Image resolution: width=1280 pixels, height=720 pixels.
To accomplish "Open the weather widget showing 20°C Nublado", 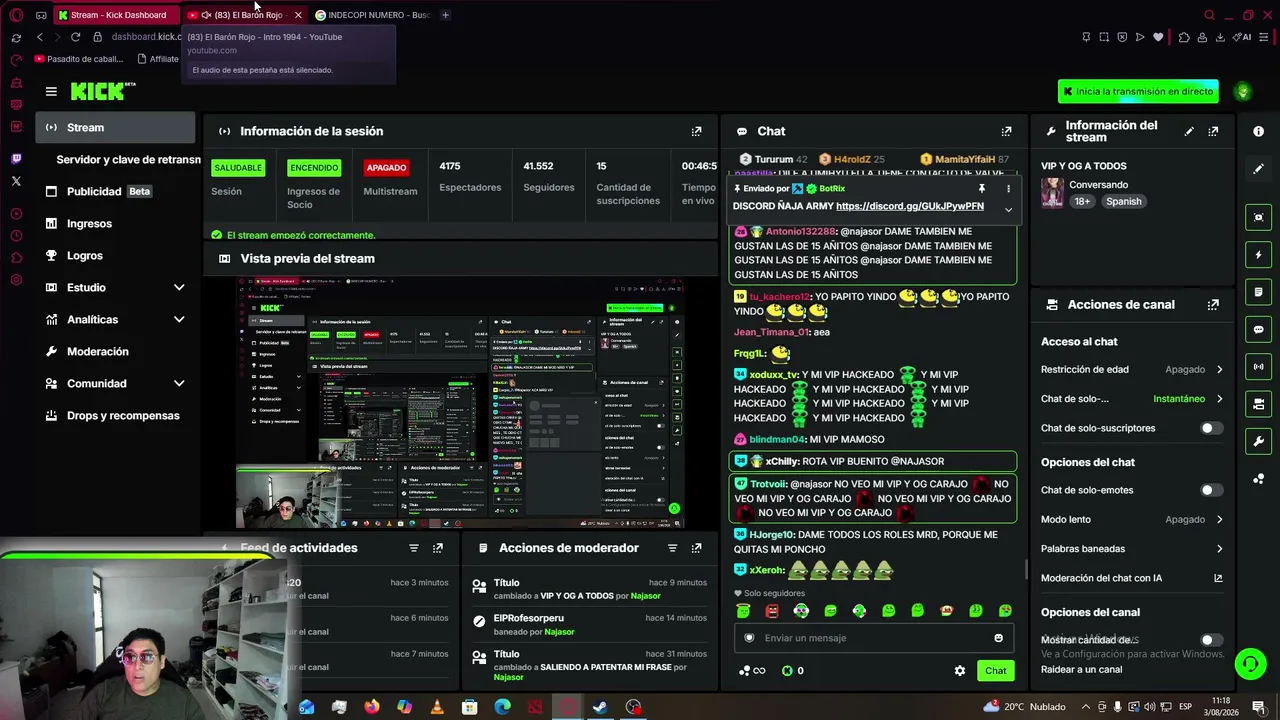I will 1024,707.
